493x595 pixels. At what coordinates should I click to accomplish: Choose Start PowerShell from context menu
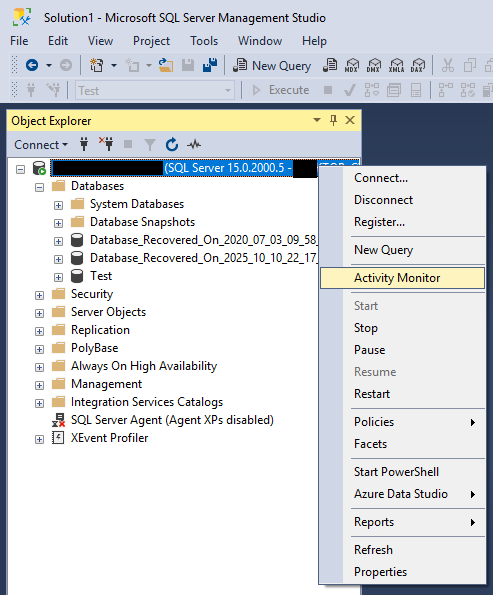(x=402, y=472)
